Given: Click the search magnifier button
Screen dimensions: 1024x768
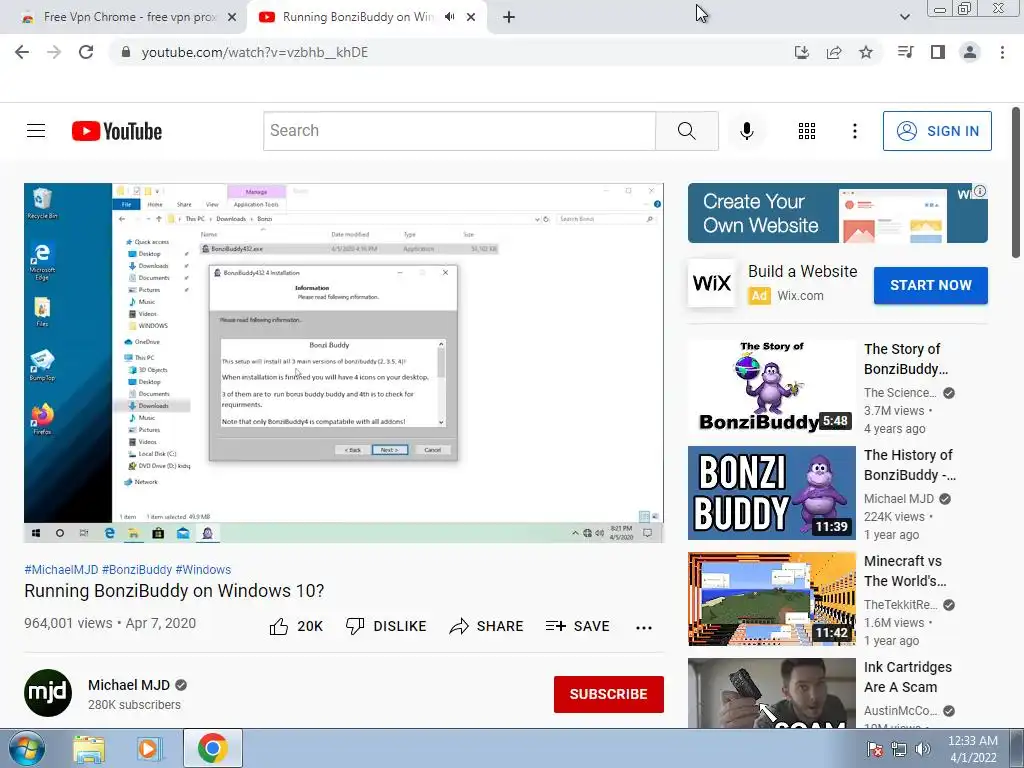Looking at the screenshot, I should [686, 131].
